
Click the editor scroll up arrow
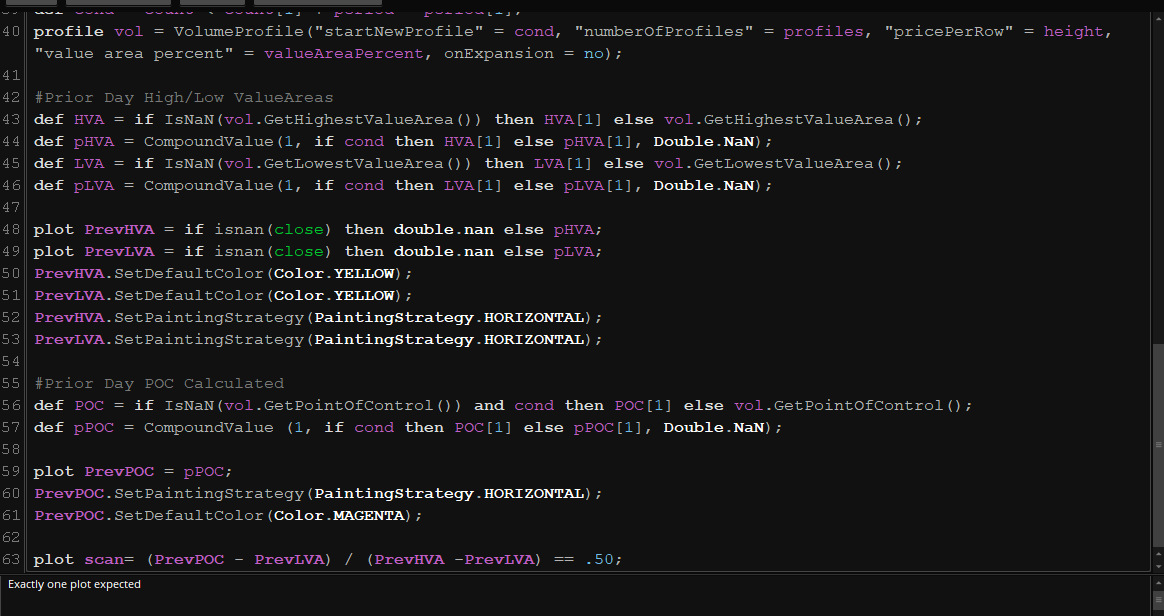coord(1157,17)
